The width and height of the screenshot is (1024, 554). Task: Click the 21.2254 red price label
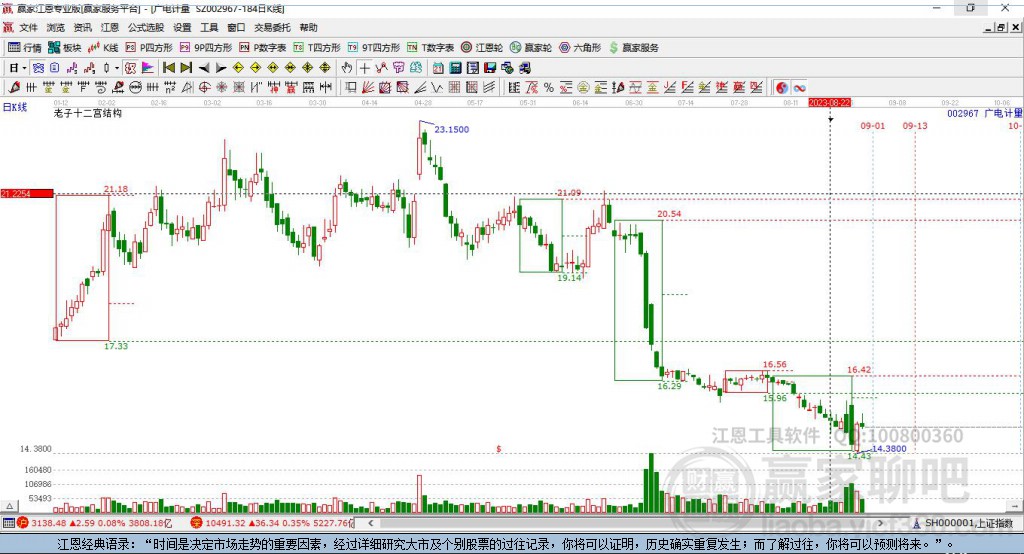tap(27, 193)
